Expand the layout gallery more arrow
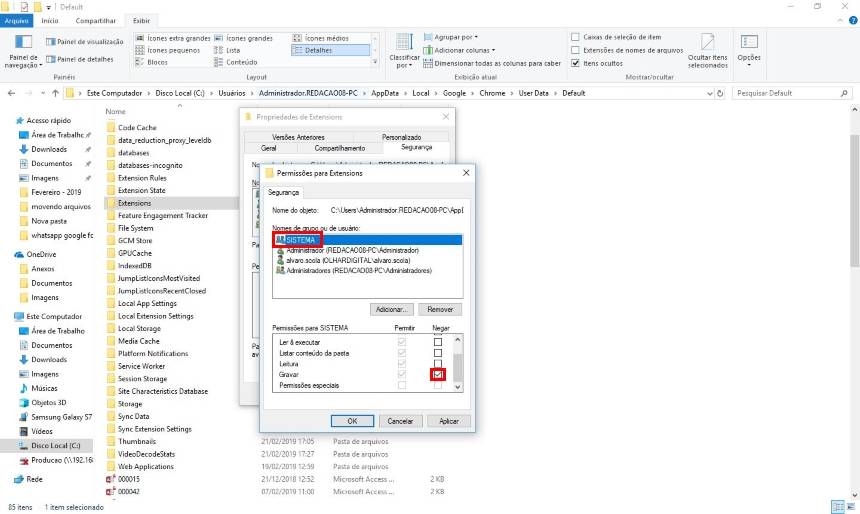The height and width of the screenshot is (514, 860). 375,63
